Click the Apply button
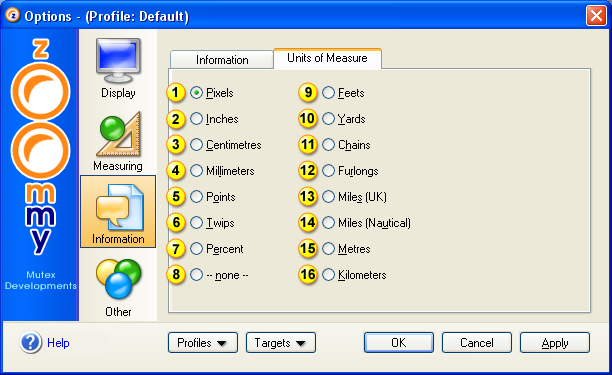Viewport: 612px width, 375px height. [555, 343]
